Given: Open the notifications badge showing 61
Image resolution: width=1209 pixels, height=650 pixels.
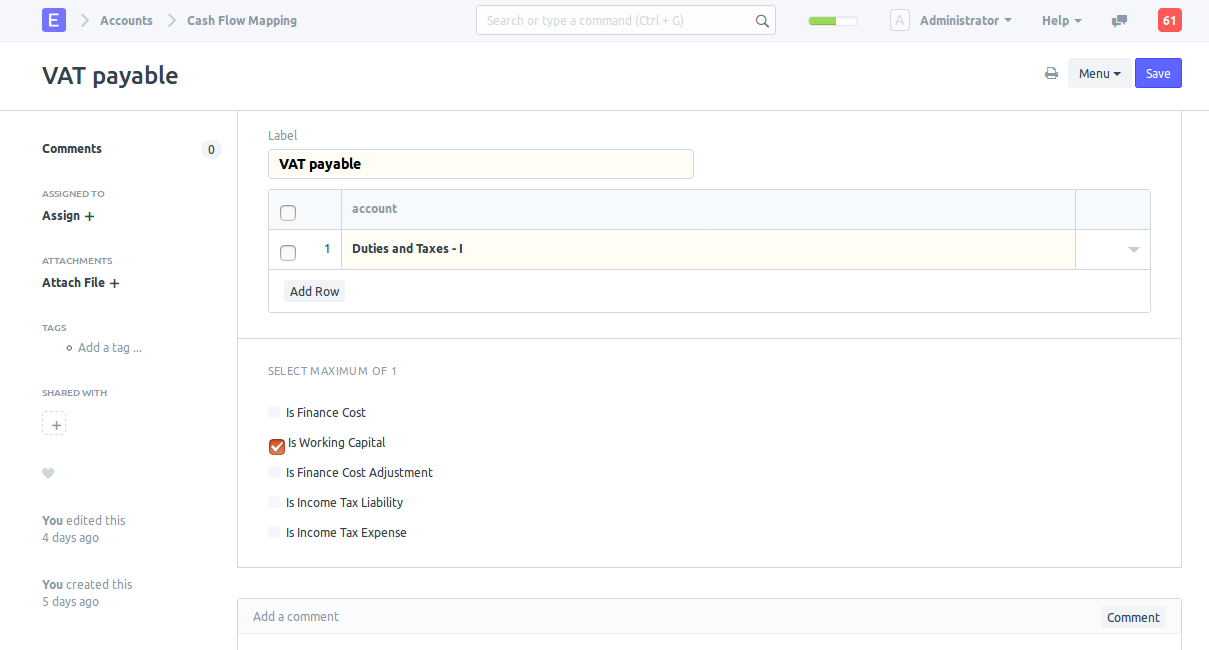Looking at the screenshot, I should [1169, 20].
